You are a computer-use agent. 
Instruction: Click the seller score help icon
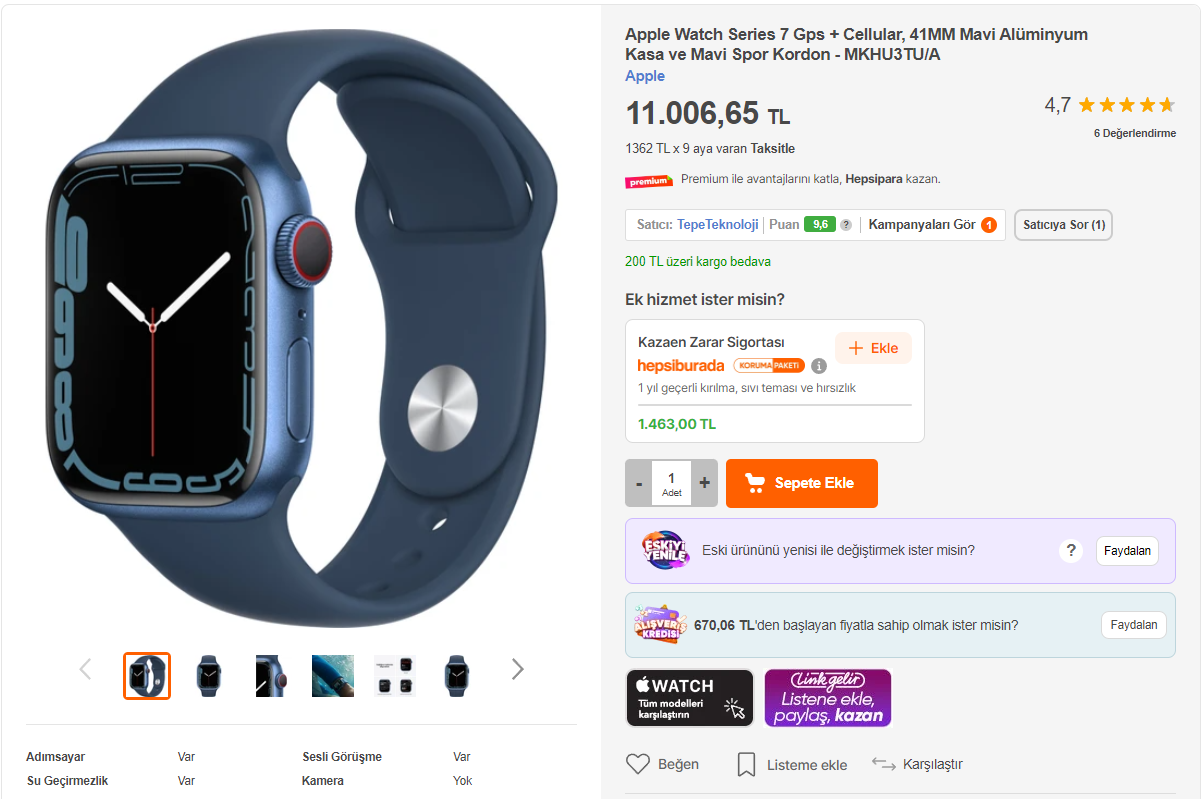coord(846,225)
